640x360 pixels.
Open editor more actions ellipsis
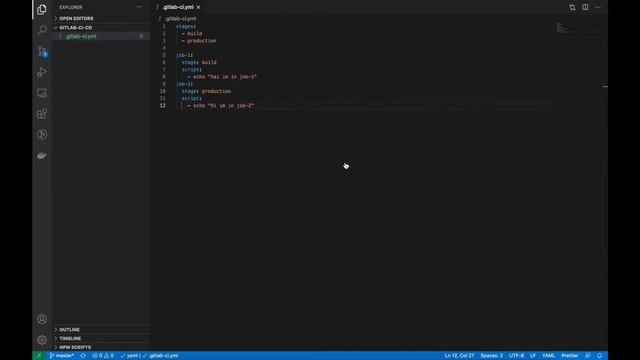598,7
